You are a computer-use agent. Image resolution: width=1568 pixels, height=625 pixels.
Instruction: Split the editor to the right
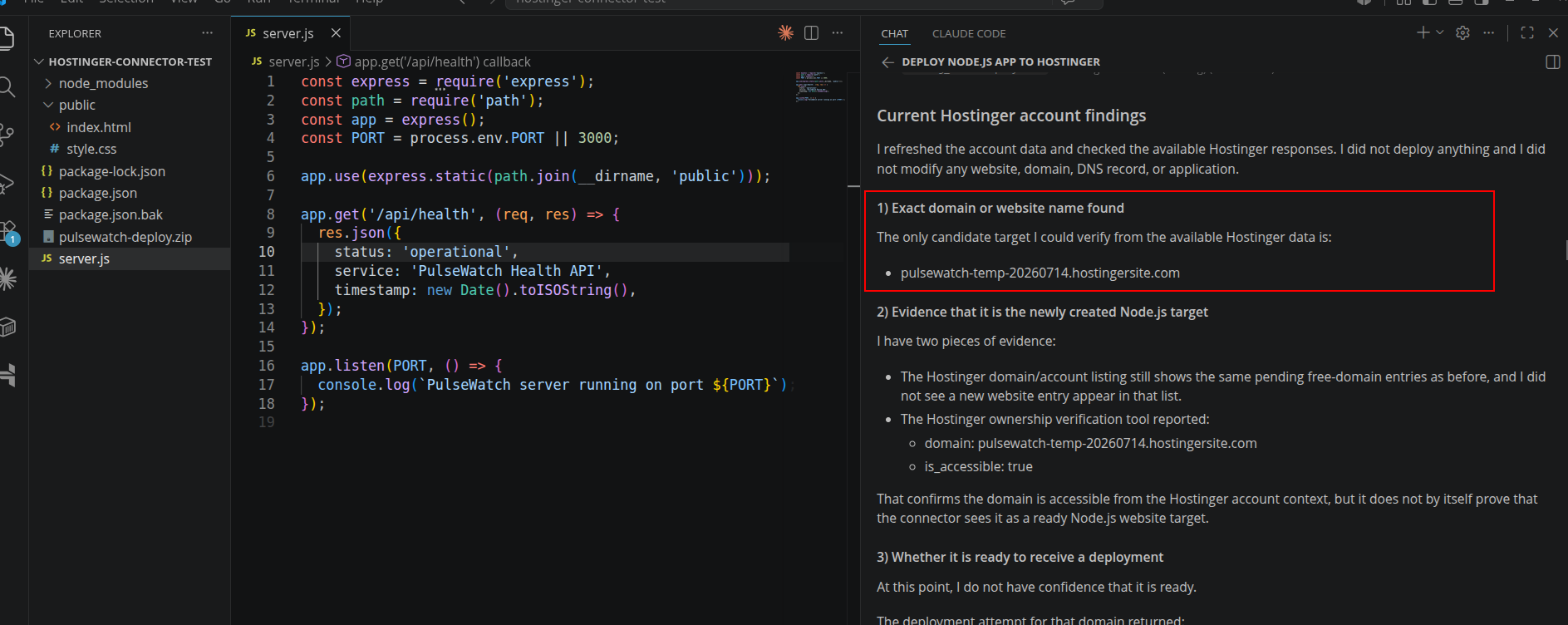[x=812, y=32]
